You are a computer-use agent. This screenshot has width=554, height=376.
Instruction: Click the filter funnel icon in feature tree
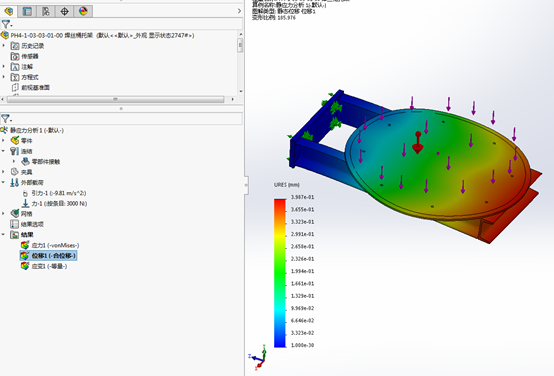(6, 24)
